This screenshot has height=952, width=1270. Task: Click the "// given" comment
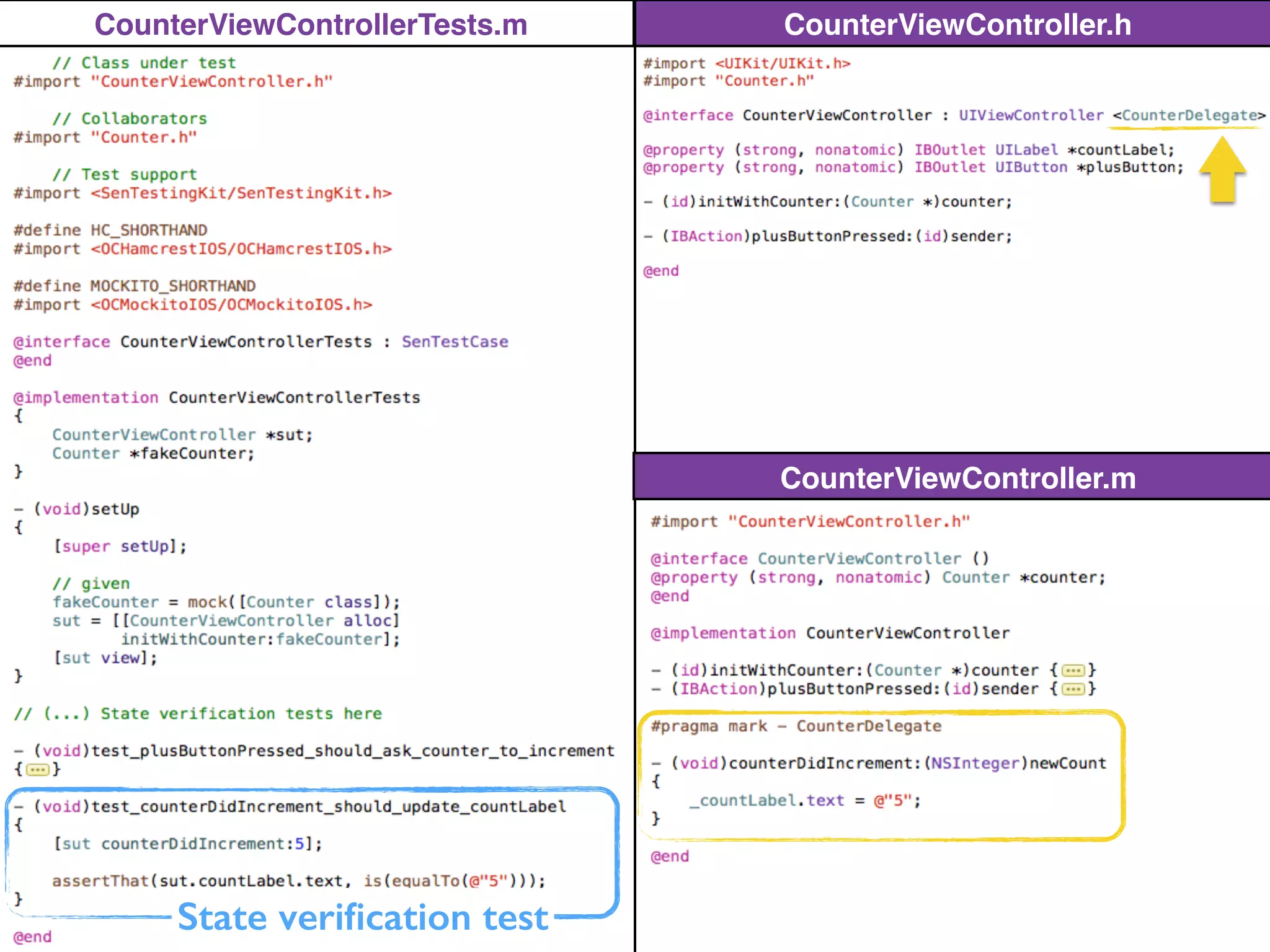pyautogui.click(x=91, y=584)
